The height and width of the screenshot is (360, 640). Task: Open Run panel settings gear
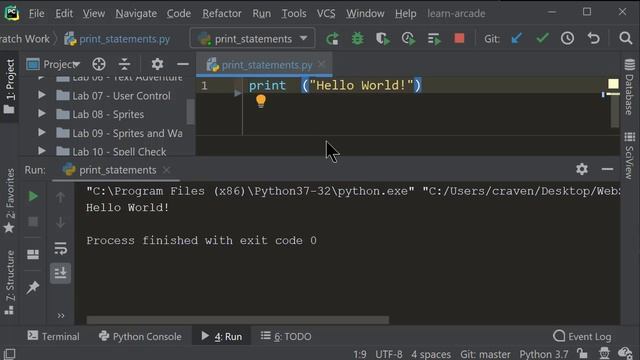pos(582,169)
